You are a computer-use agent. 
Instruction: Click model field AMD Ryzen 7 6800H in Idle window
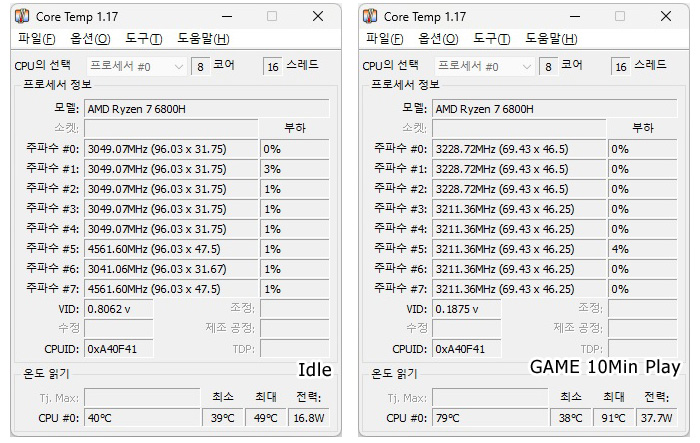[x=207, y=109]
